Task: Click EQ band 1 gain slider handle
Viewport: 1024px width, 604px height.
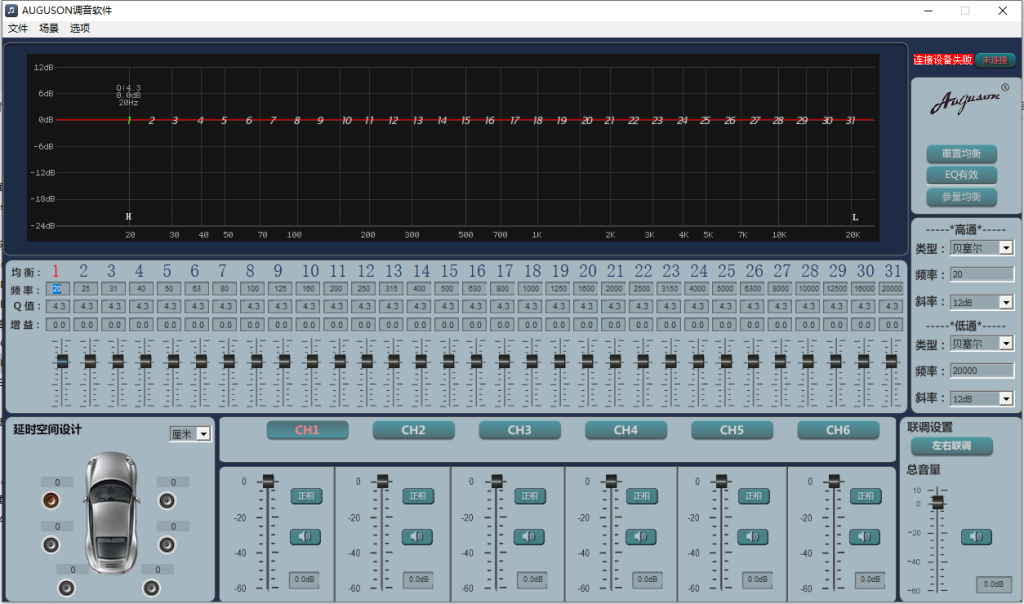Action: point(62,361)
